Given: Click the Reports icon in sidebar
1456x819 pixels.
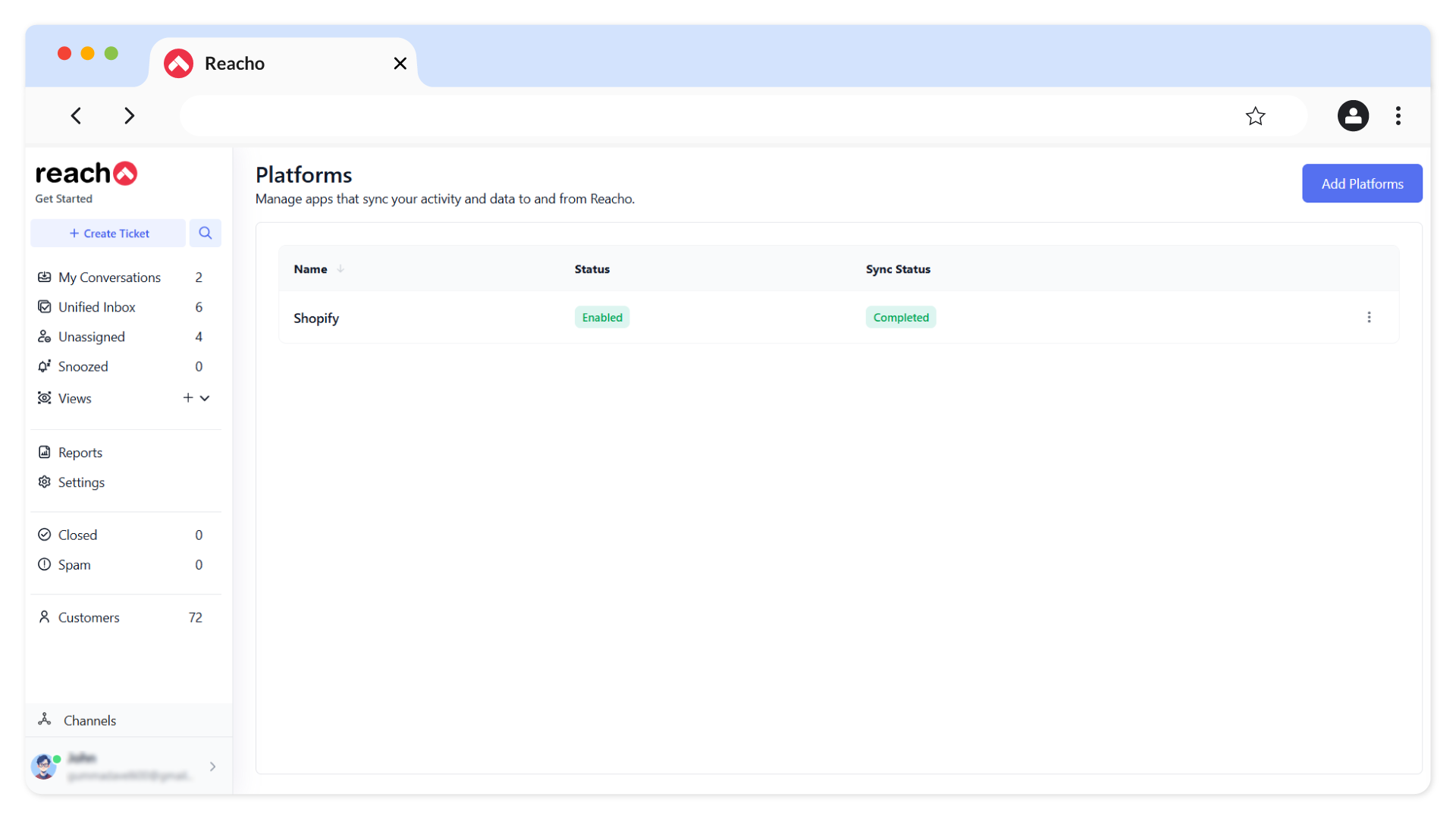Looking at the screenshot, I should click(45, 452).
